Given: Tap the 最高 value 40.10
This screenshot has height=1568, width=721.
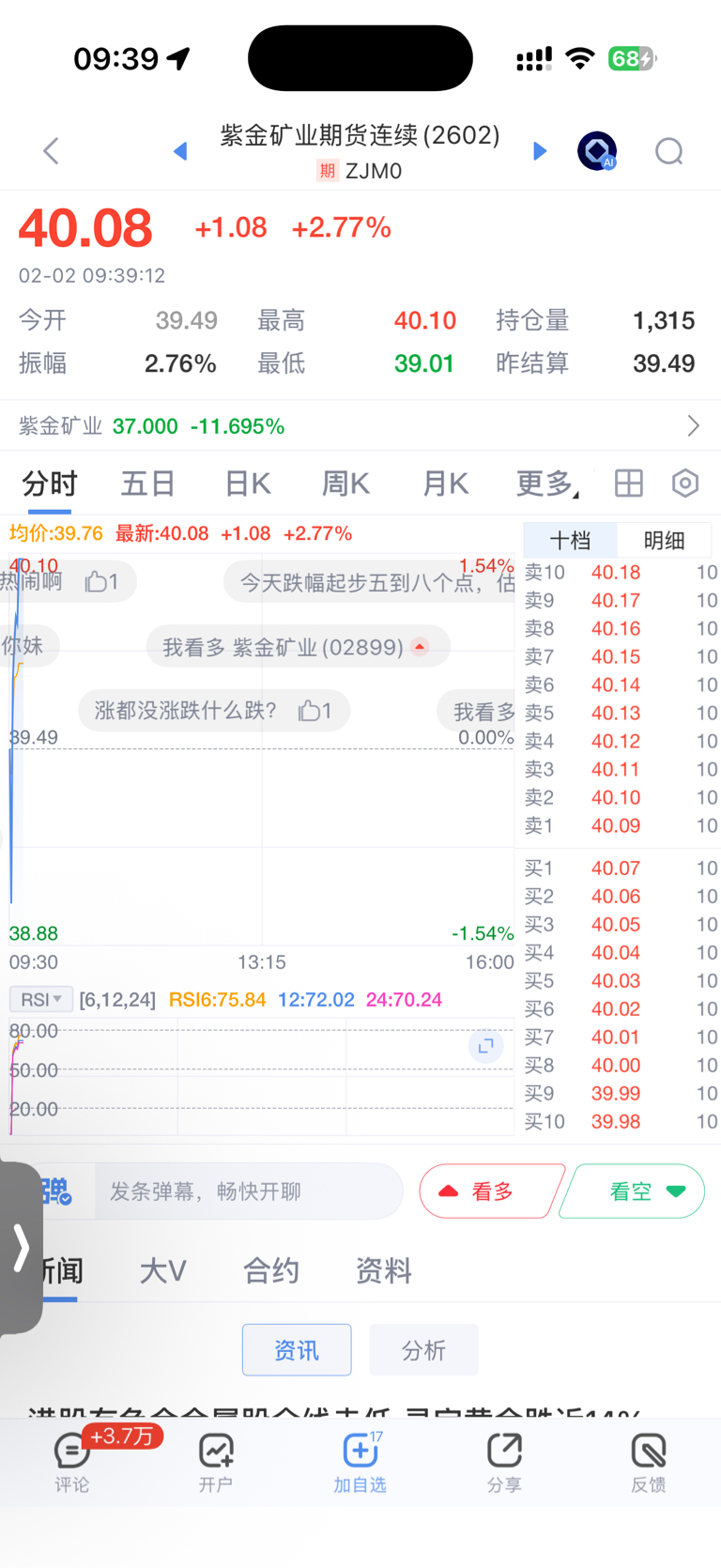Looking at the screenshot, I should [425, 320].
